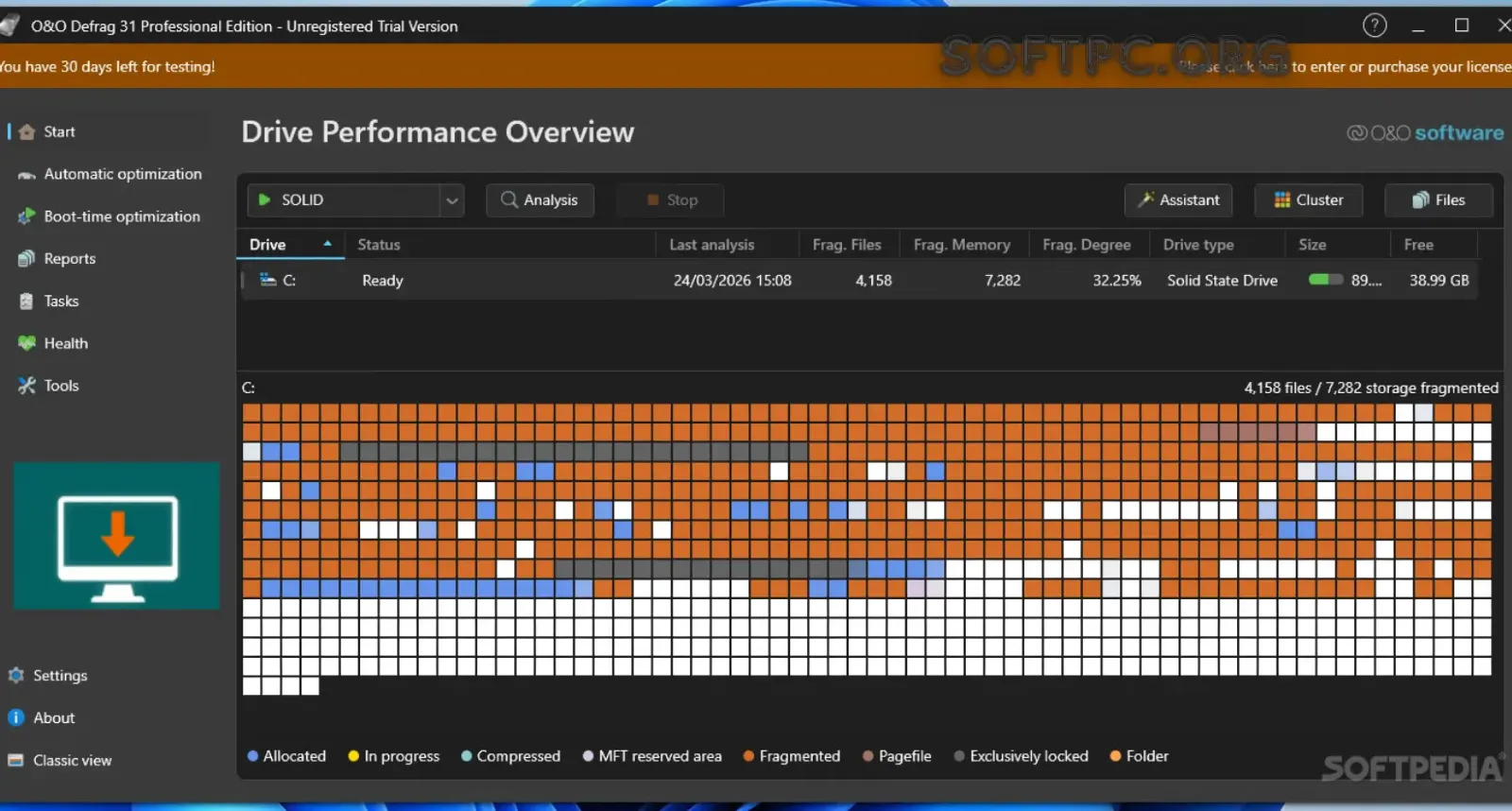Click the Solid State Drive cell

pos(1222,281)
